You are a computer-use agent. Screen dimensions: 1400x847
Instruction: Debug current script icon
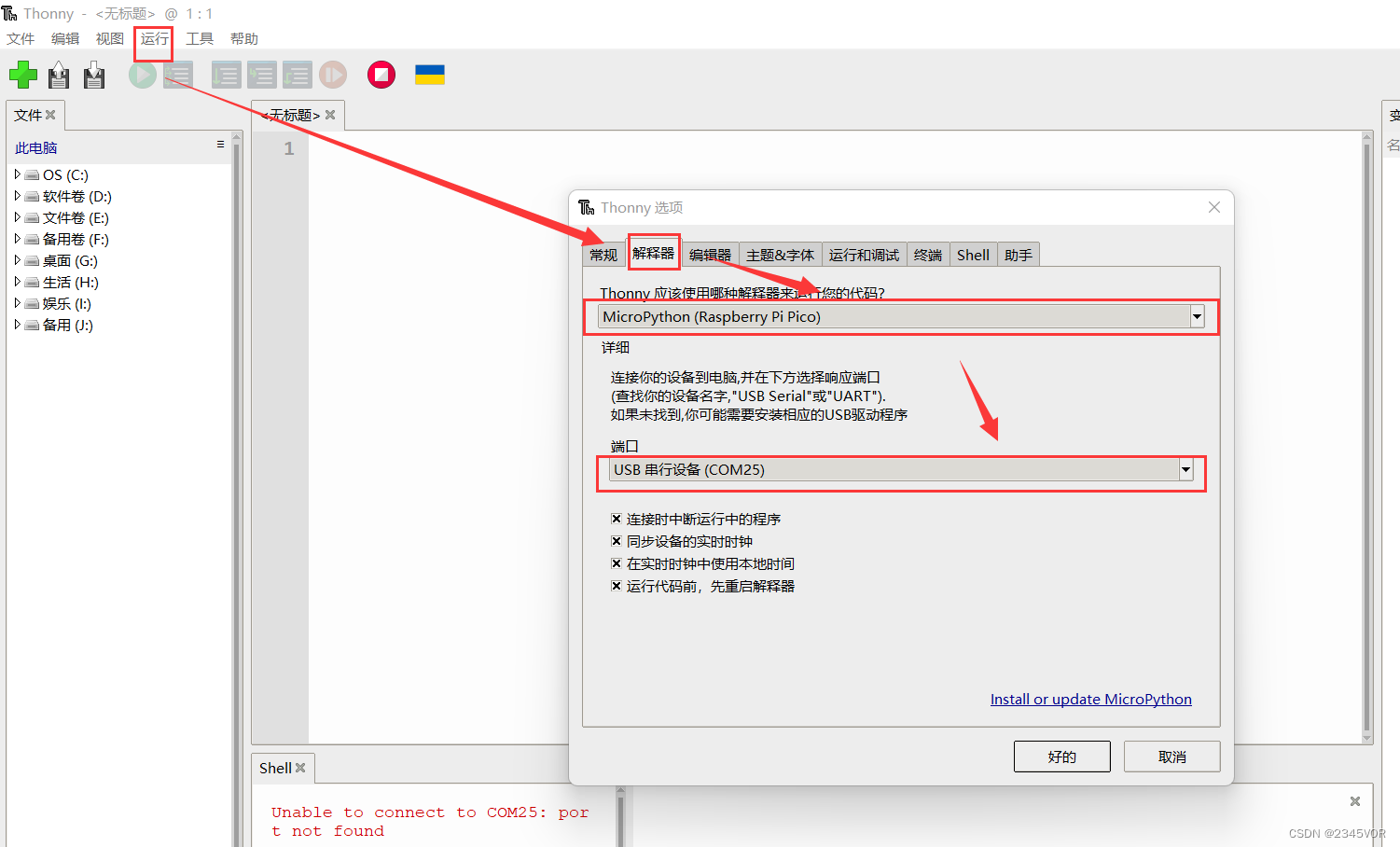[178, 75]
